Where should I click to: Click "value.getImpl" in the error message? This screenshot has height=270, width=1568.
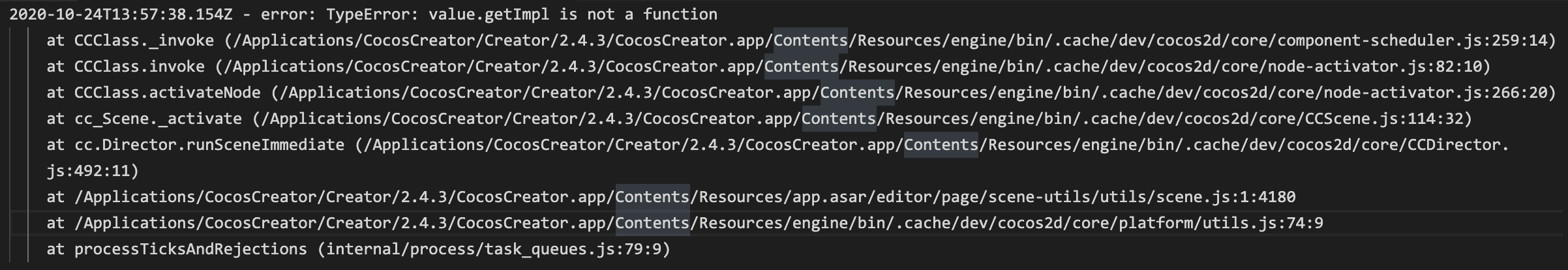coord(489,14)
